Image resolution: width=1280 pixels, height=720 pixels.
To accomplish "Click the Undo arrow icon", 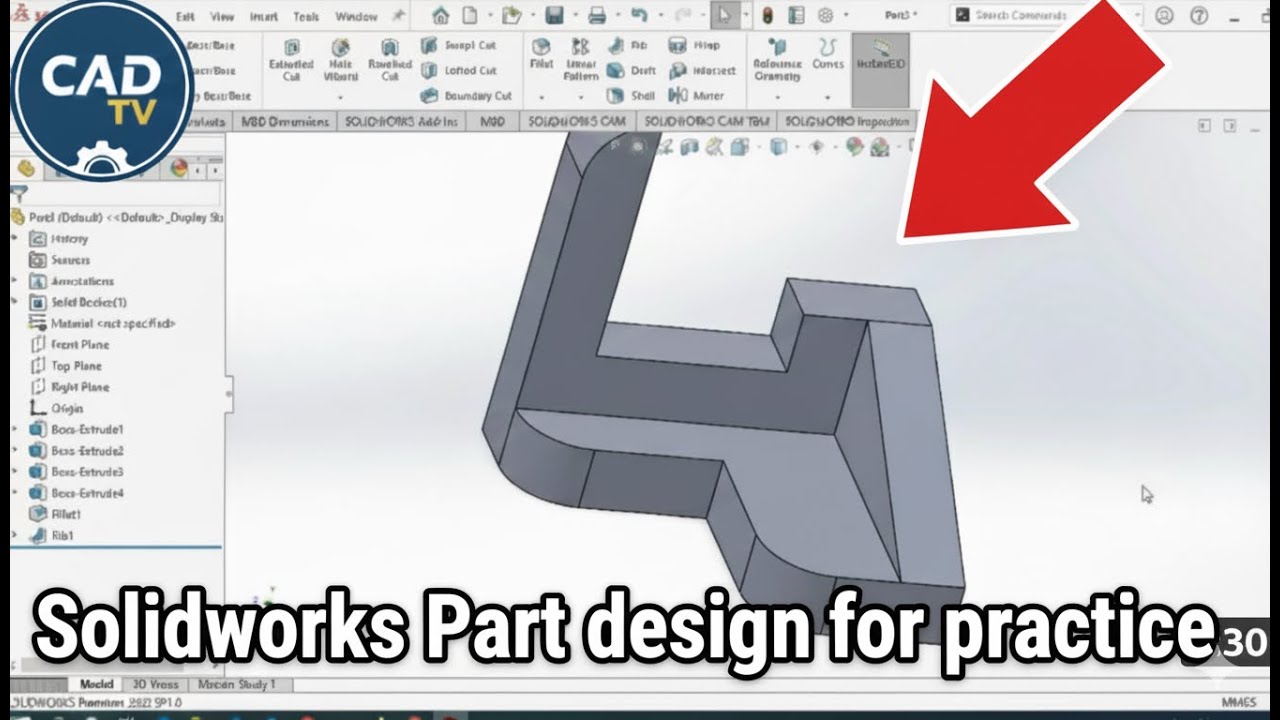I will (x=640, y=15).
